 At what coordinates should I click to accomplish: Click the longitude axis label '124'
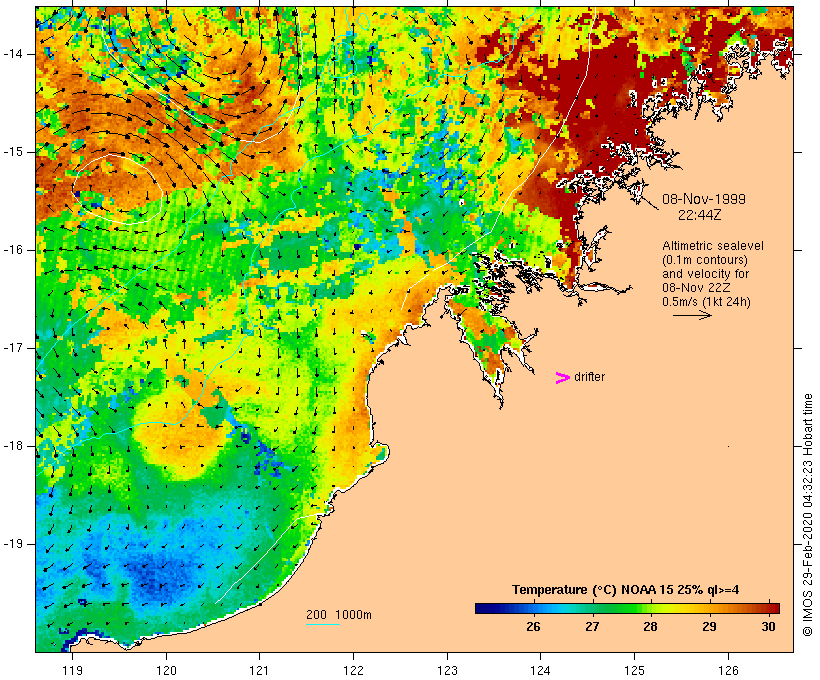[540, 670]
